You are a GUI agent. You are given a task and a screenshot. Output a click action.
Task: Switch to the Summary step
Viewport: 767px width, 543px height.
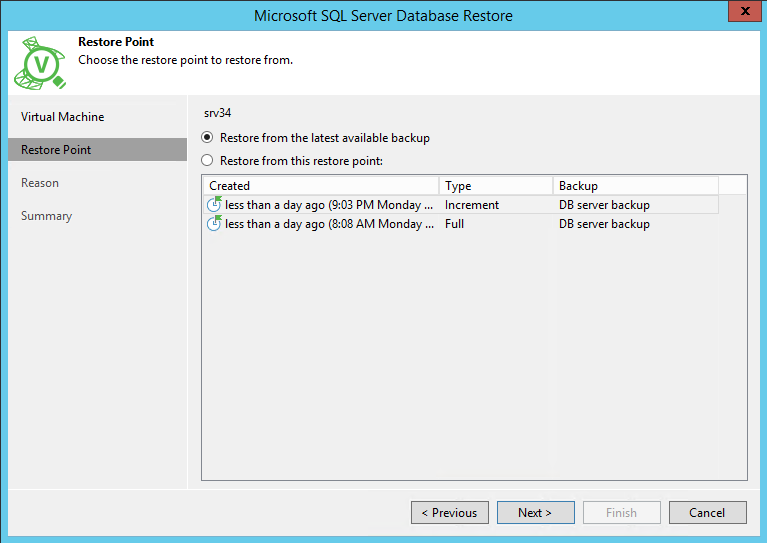point(46,216)
